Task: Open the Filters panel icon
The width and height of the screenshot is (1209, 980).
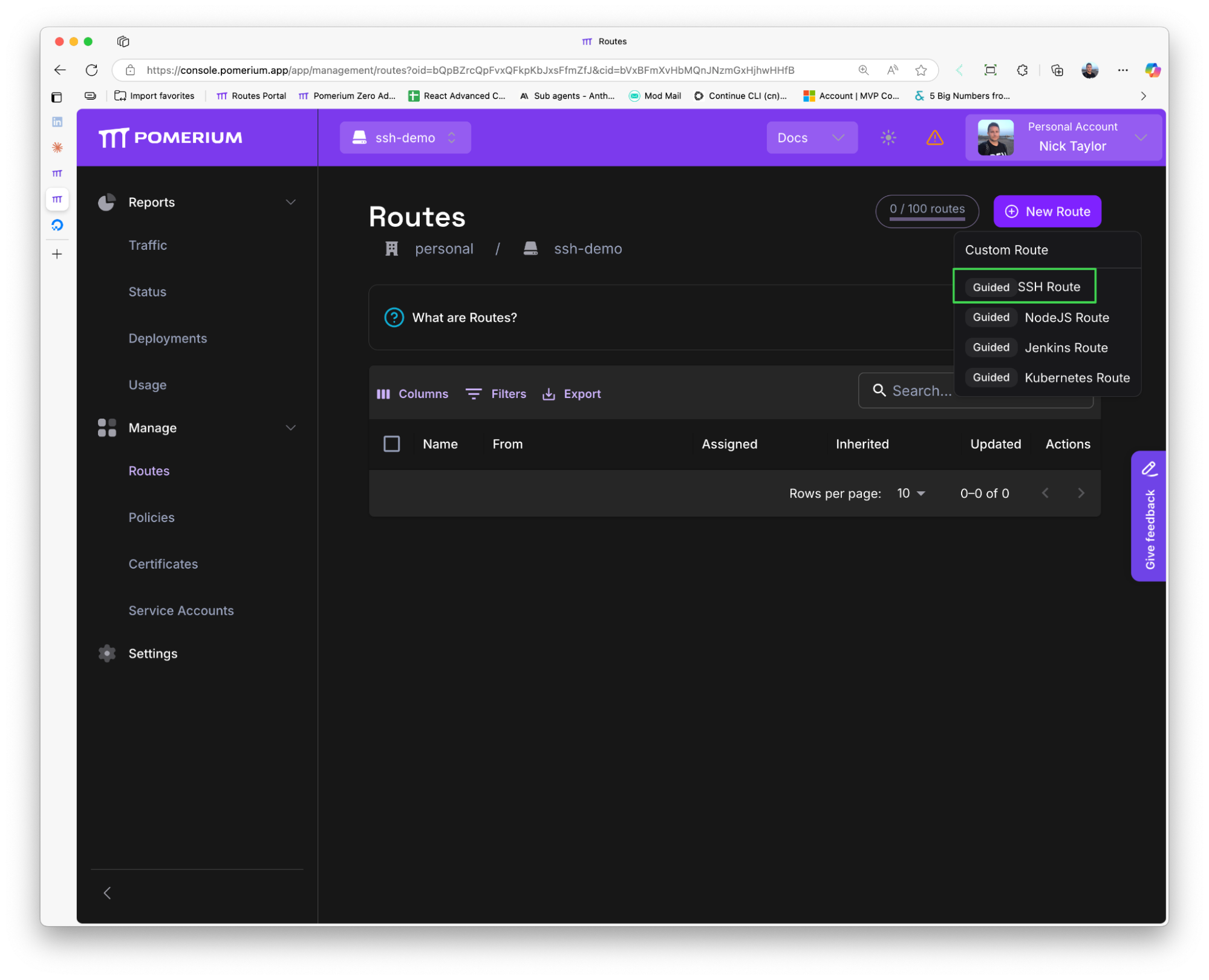Action: click(474, 393)
